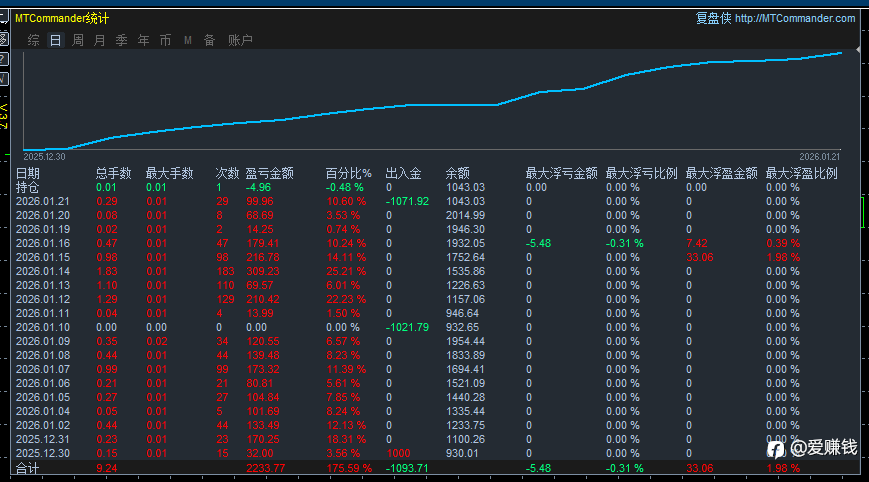Click the 2026.01.21 chart end date label
The width and height of the screenshot is (869, 482).
click(819, 157)
